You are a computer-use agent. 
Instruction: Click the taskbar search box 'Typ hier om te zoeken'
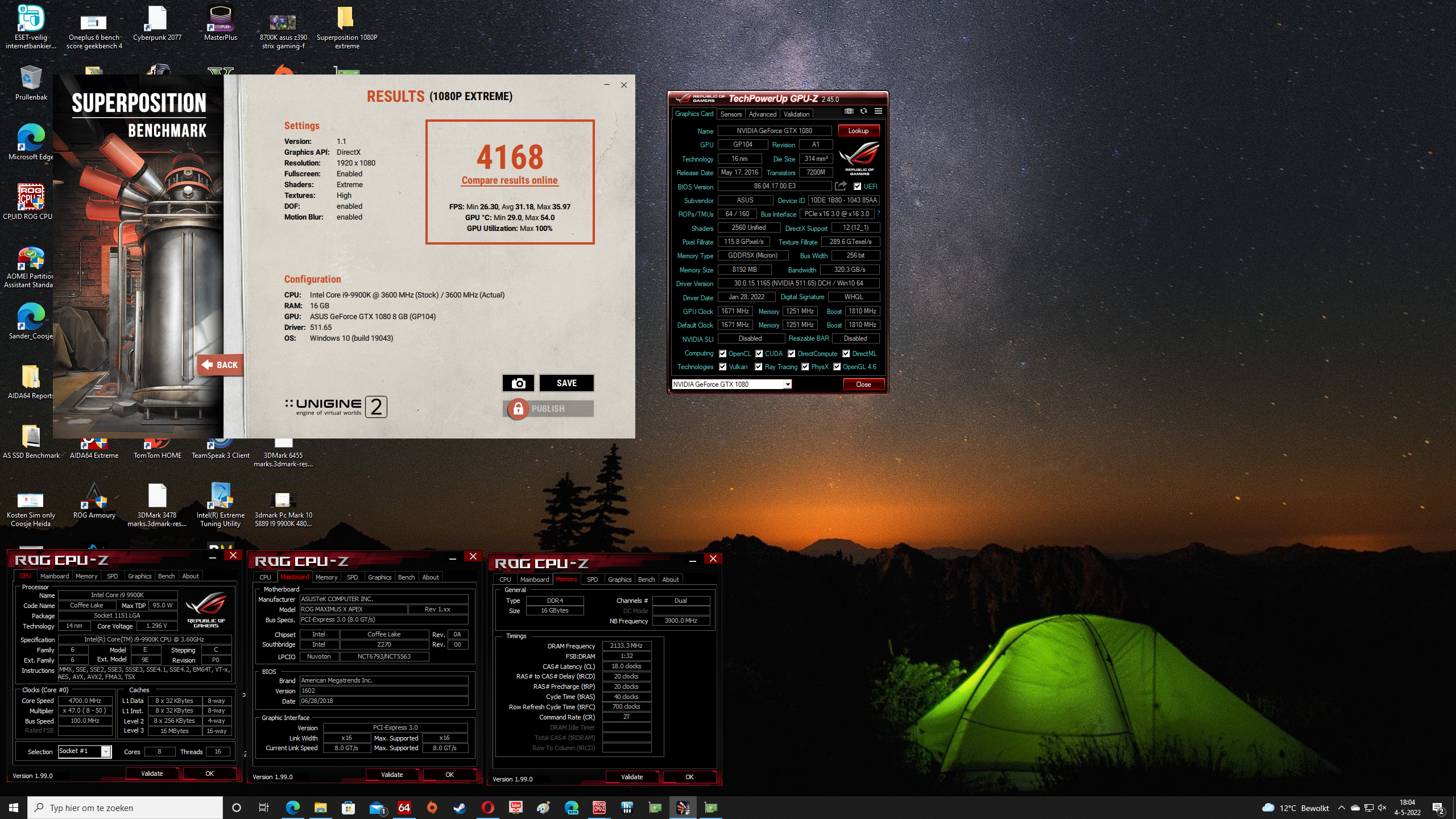point(125,808)
